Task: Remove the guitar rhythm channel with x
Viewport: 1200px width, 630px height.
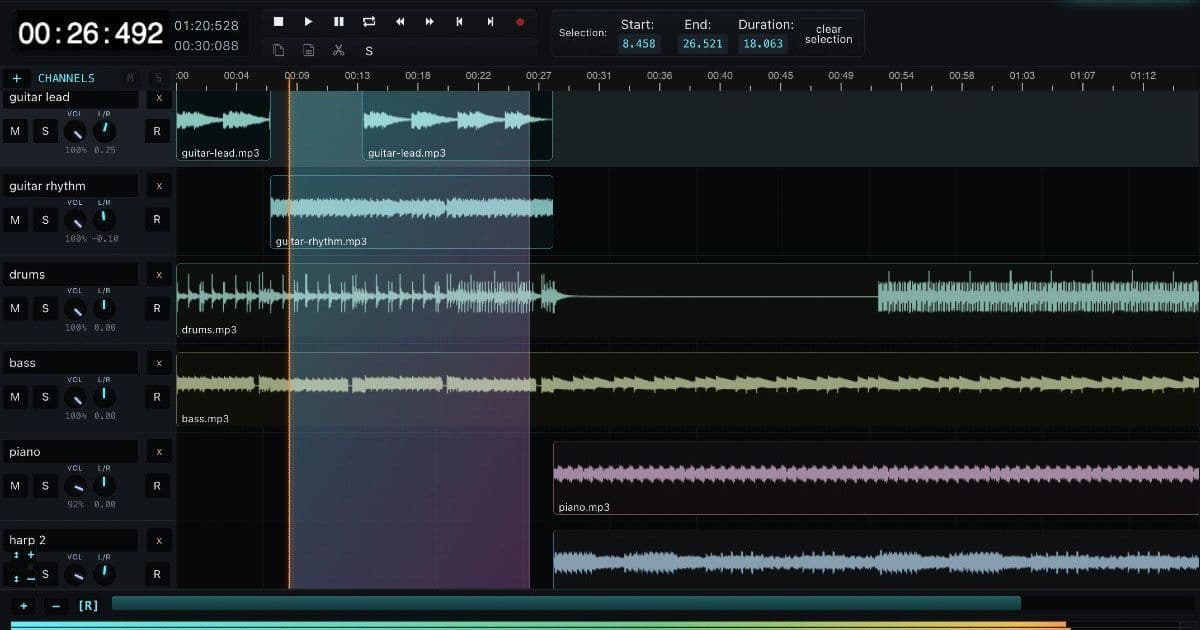Action: point(158,186)
